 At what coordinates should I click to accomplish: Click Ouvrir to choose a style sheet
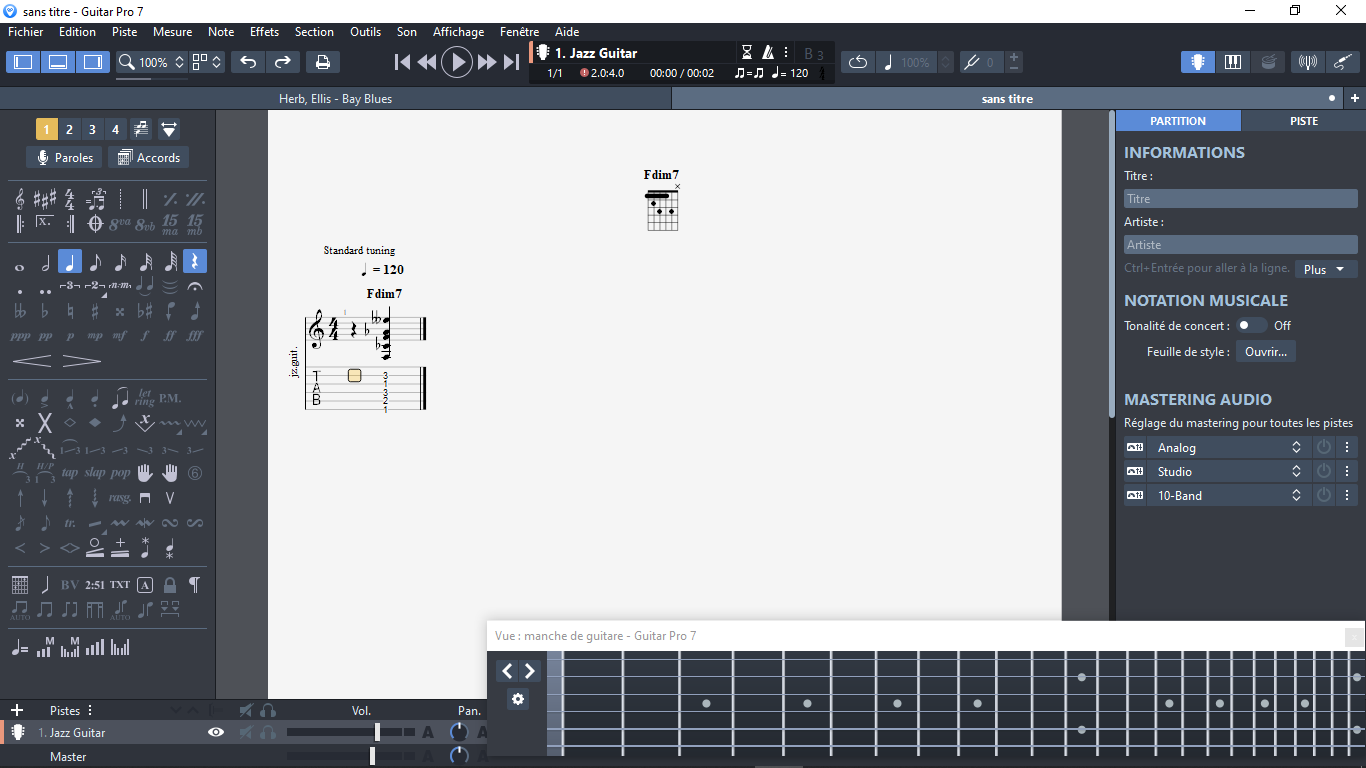(x=1265, y=351)
